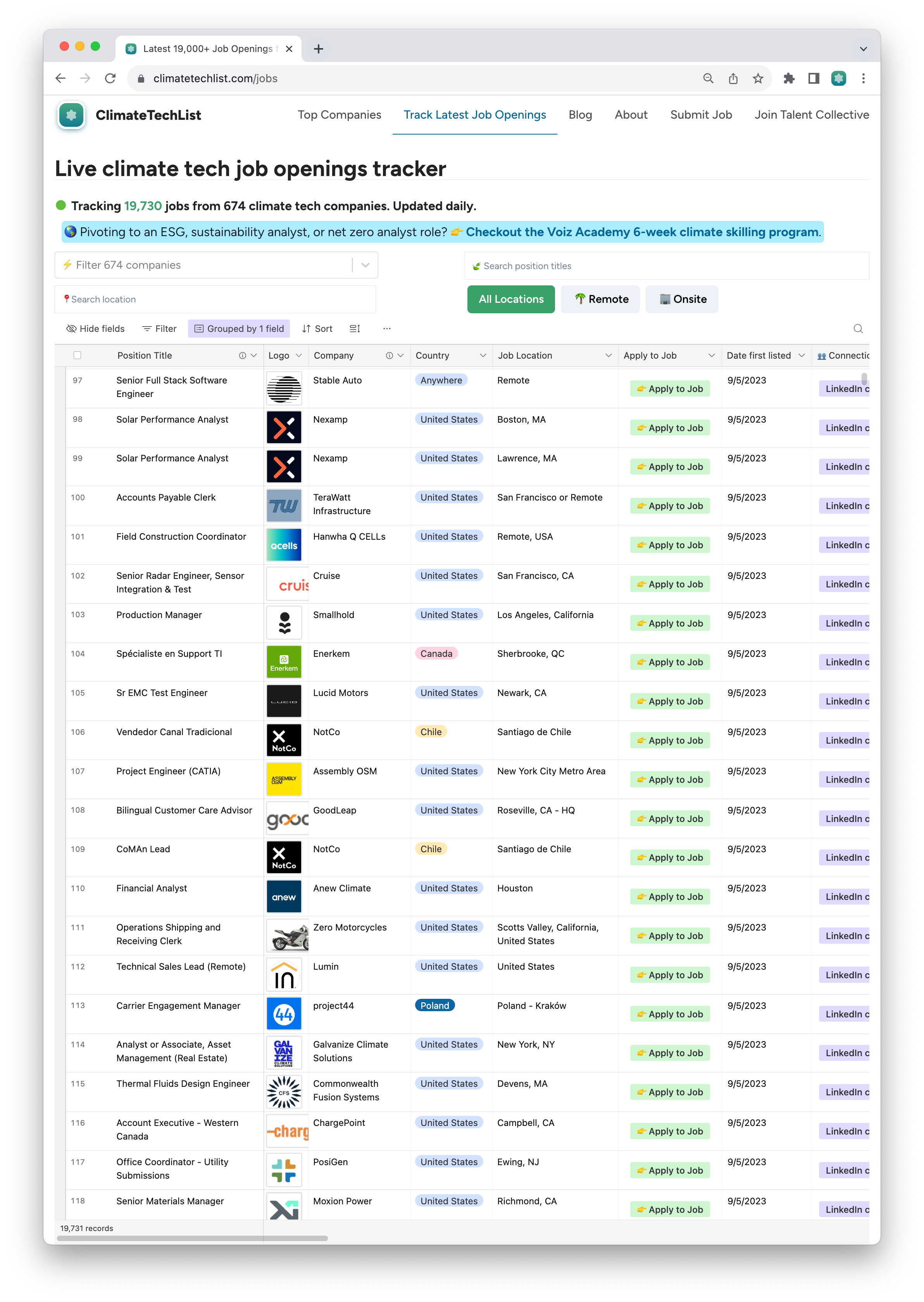924x1302 pixels.
Task: Click the TeraWatt Infrastructure logo
Action: pos(284,506)
